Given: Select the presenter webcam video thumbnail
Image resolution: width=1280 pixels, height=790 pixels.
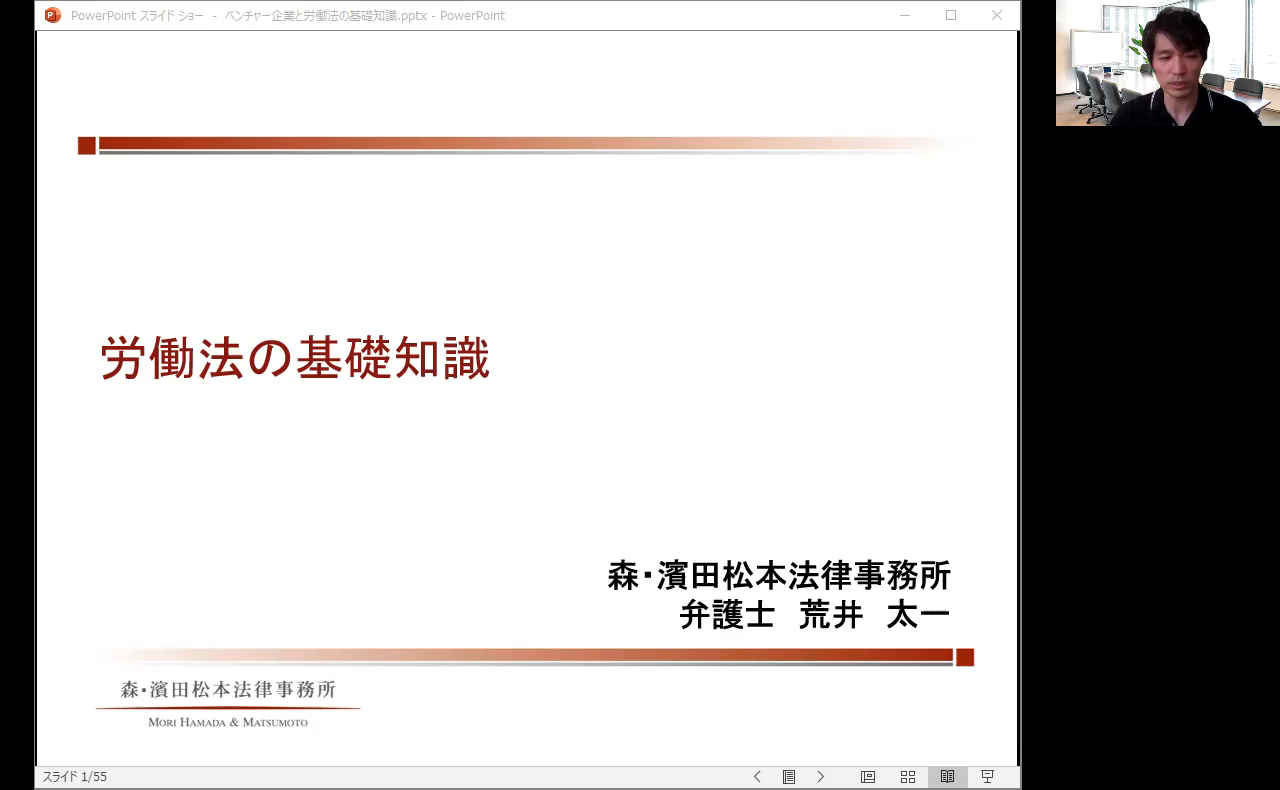Looking at the screenshot, I should [x=1167, y=63].
